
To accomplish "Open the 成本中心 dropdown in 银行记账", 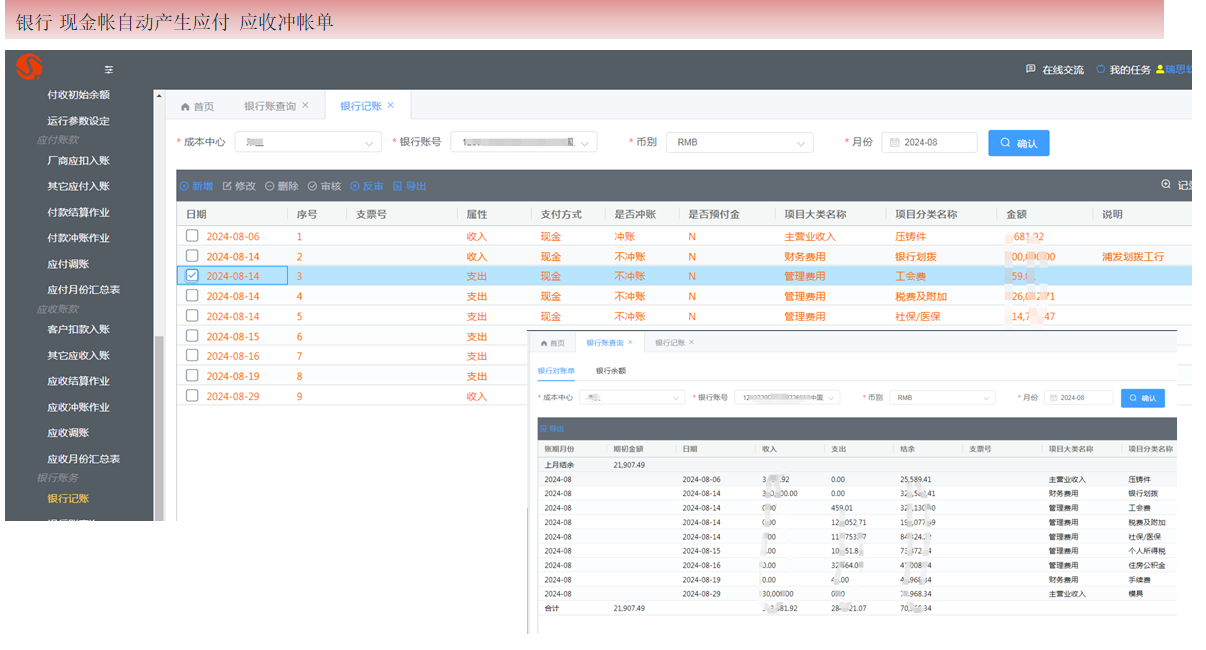I will 308,143.
